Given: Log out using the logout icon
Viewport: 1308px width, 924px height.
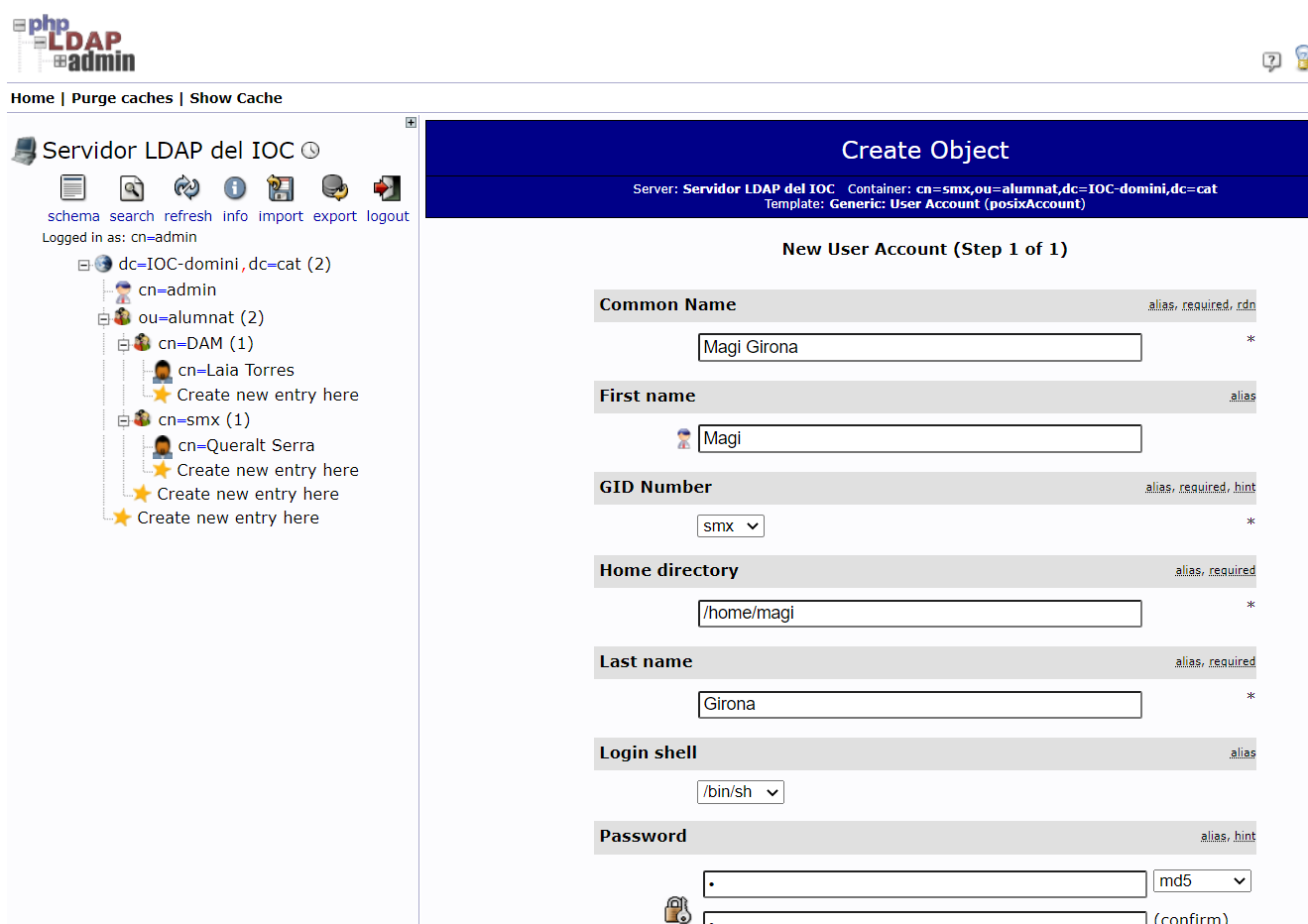Looking at the screenshot, I should click(x=387, y=188).
